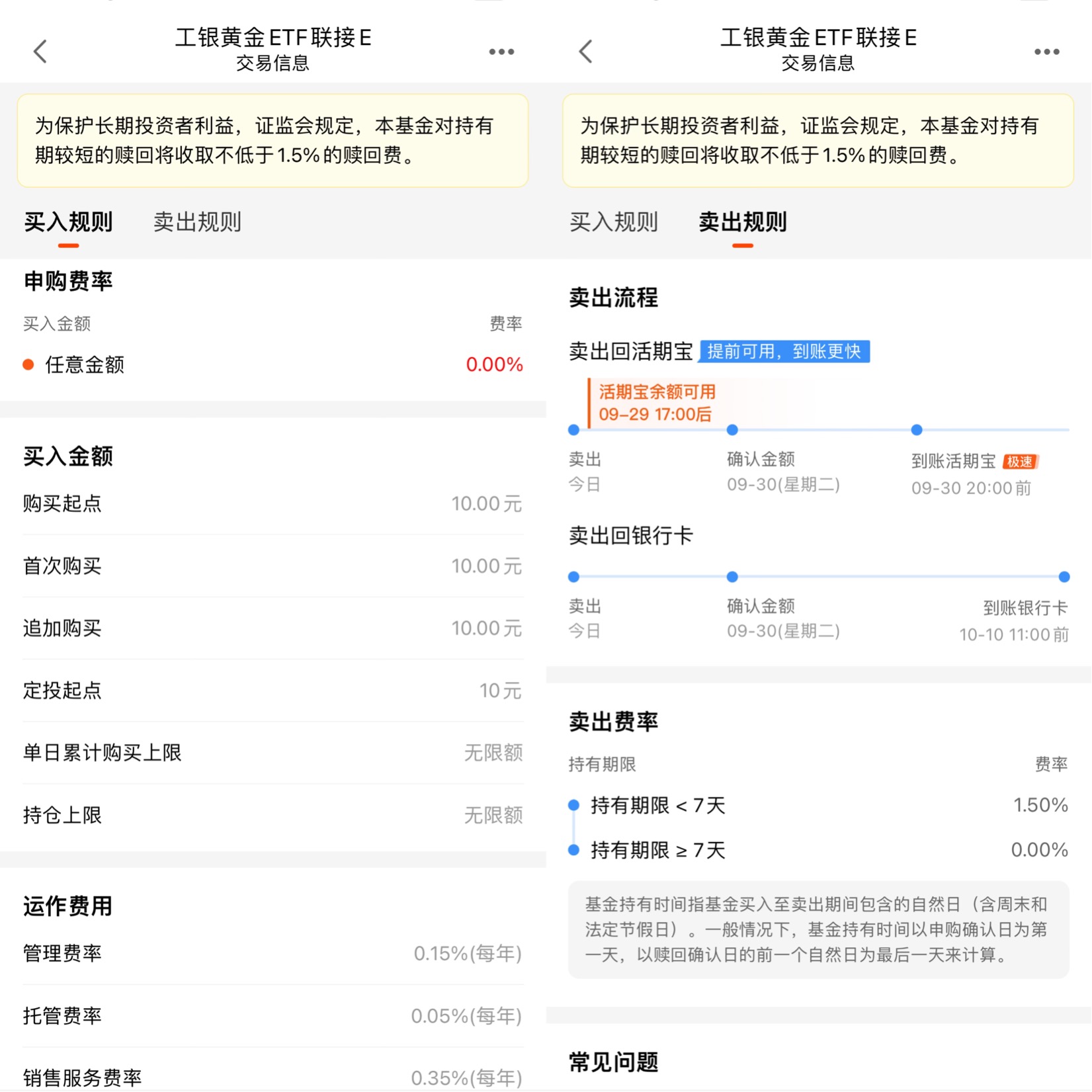Click the 任意金额 orange bullet

[x=28, y=364]
